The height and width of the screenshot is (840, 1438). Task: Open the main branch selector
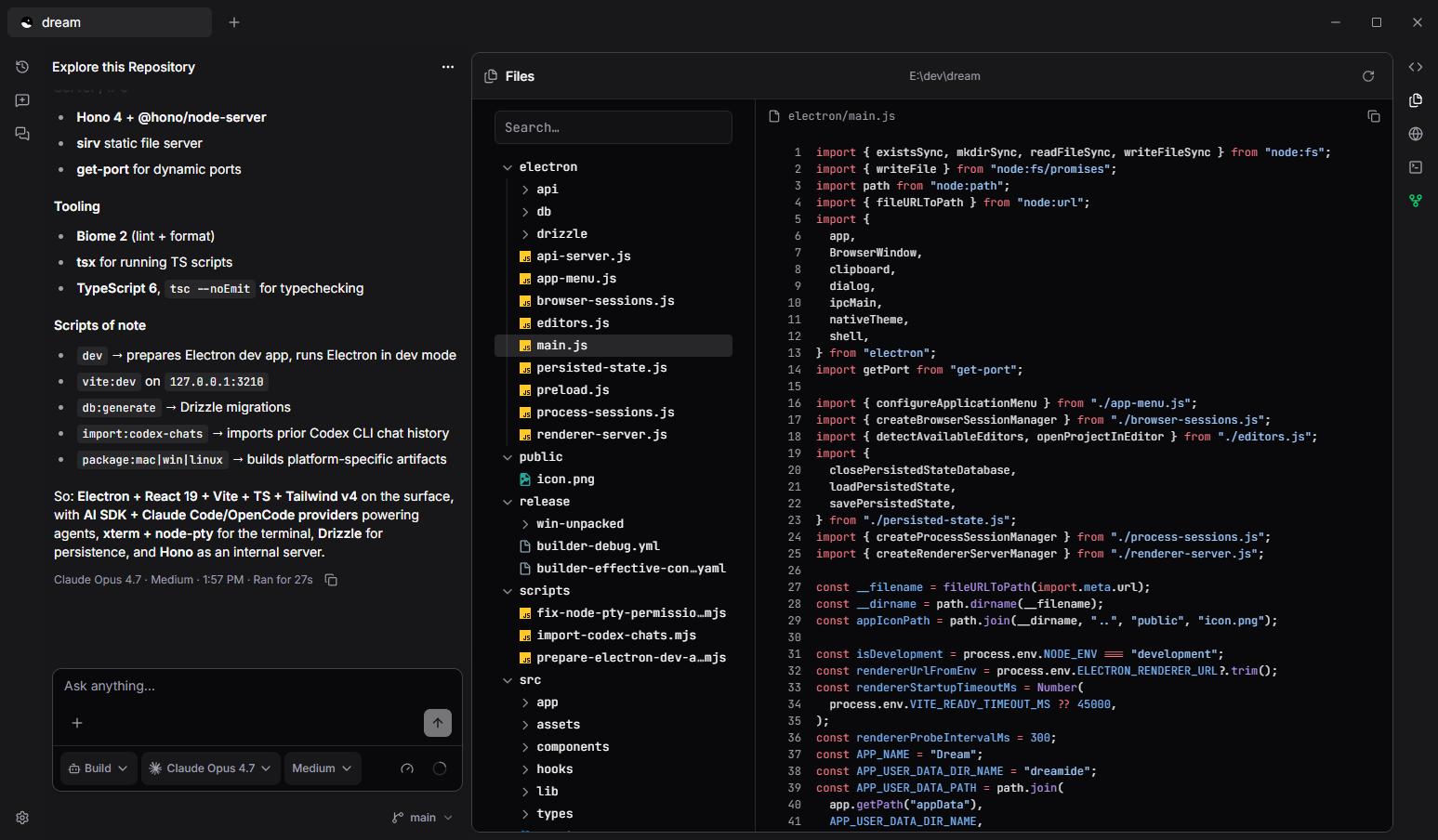(423, 818)
